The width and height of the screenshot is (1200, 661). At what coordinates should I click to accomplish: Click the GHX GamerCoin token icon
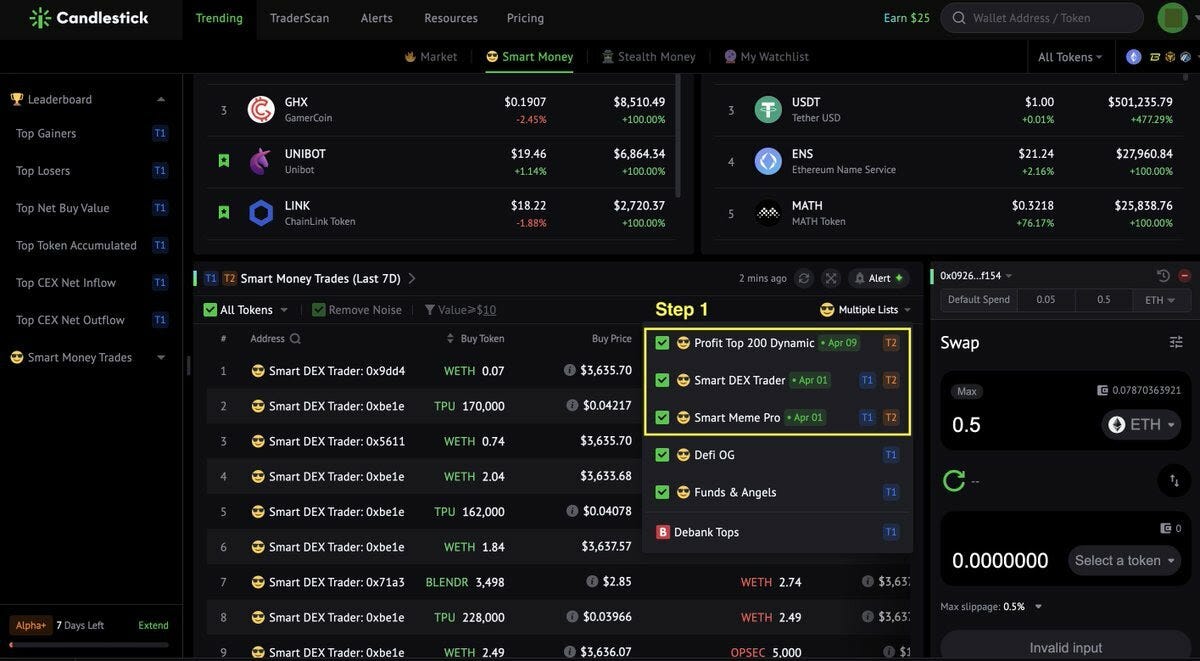pos(261,110)
